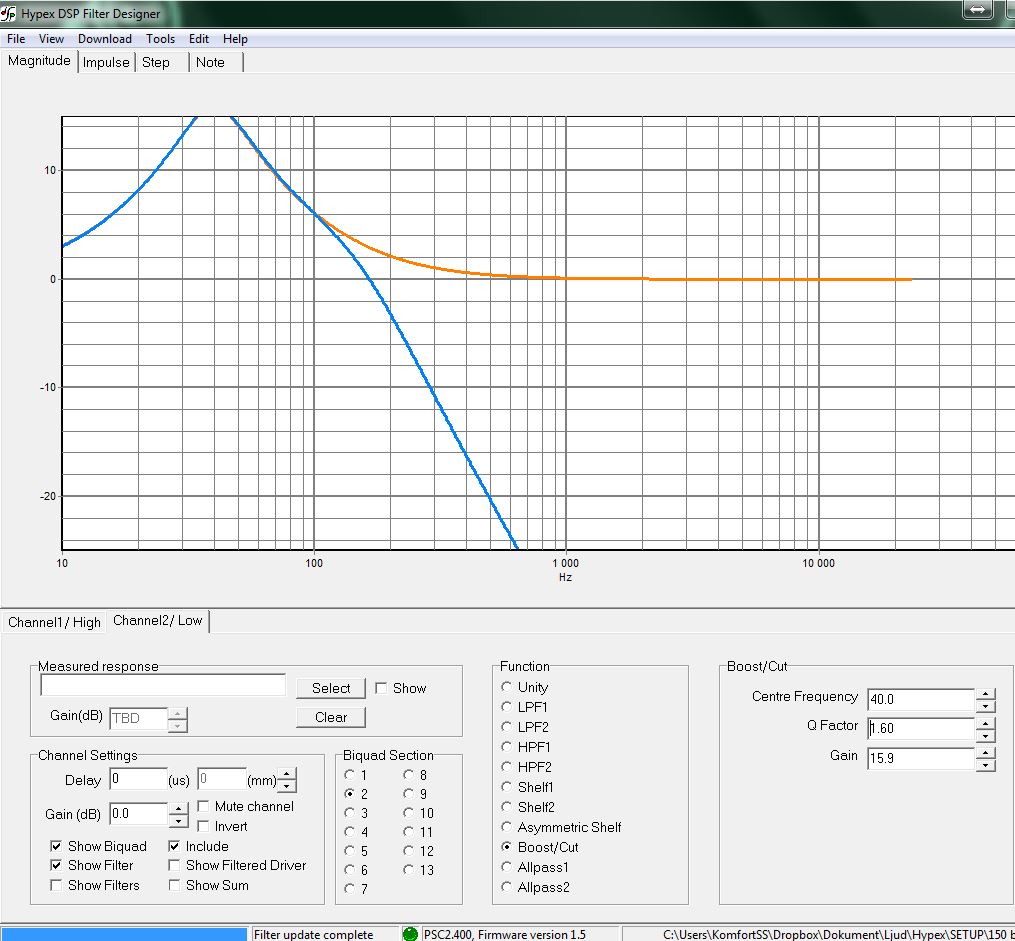
Task: Toggle the Show Sum checkbox
Action: (x=175, y=886)
